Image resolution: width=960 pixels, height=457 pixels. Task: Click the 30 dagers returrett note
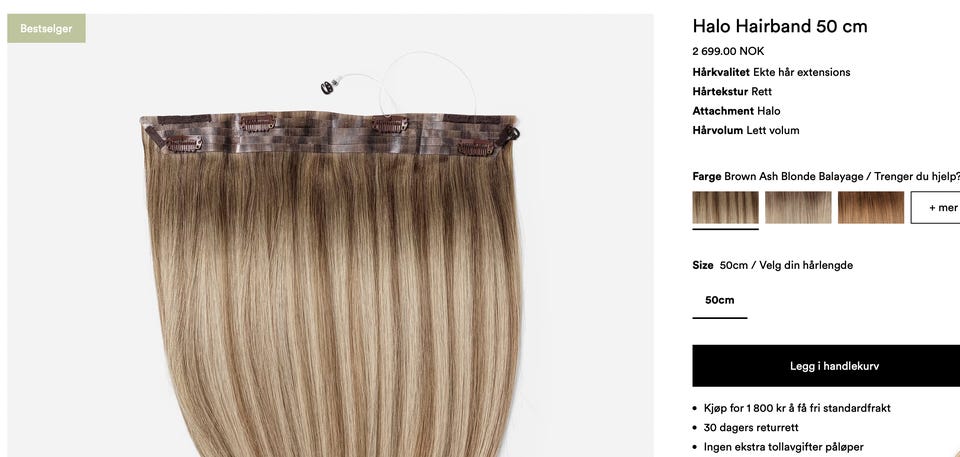(x=751, y=428)
